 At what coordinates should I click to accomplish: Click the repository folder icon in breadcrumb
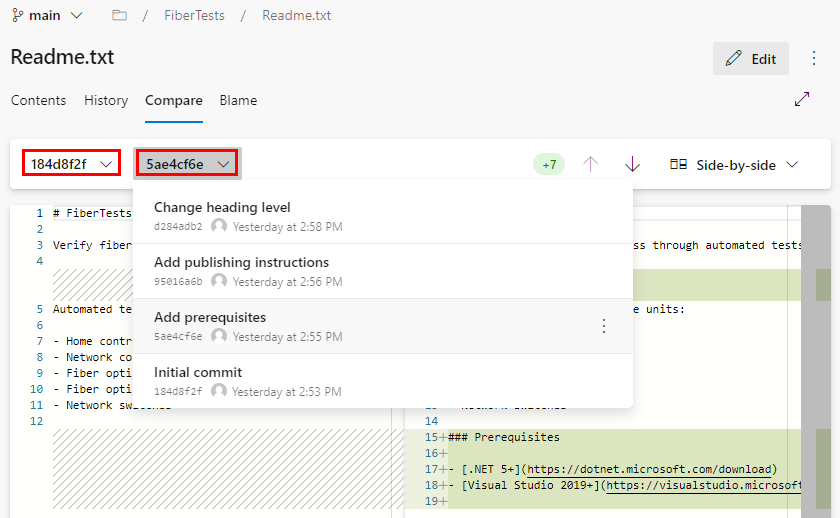pos(120,16)
